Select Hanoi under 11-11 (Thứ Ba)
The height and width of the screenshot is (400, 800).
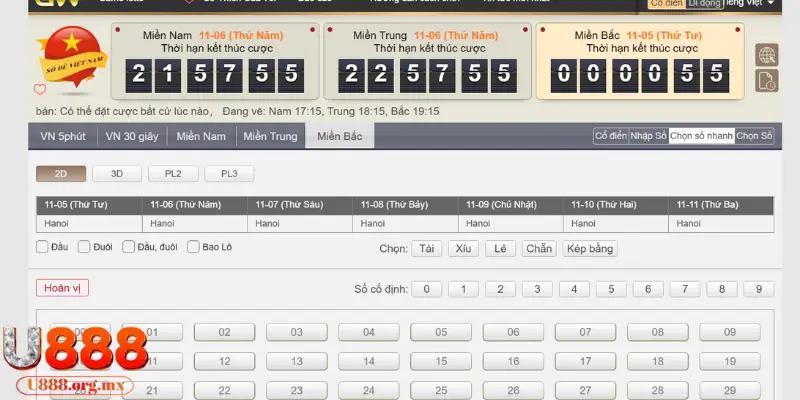(x=721, y=223)
